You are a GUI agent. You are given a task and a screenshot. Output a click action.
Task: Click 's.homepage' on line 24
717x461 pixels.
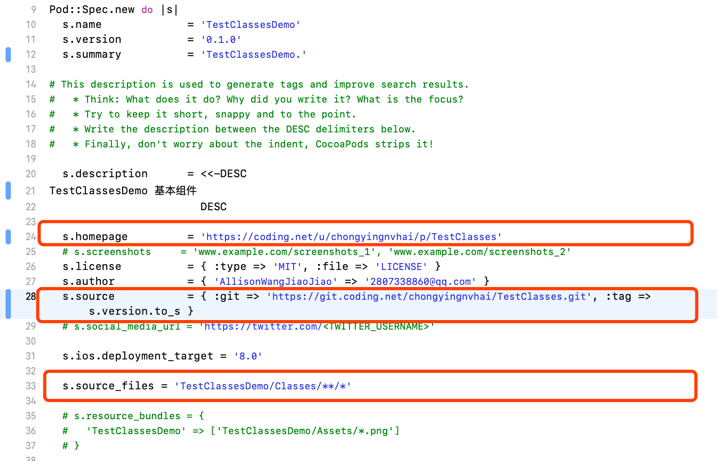[95, 236]
